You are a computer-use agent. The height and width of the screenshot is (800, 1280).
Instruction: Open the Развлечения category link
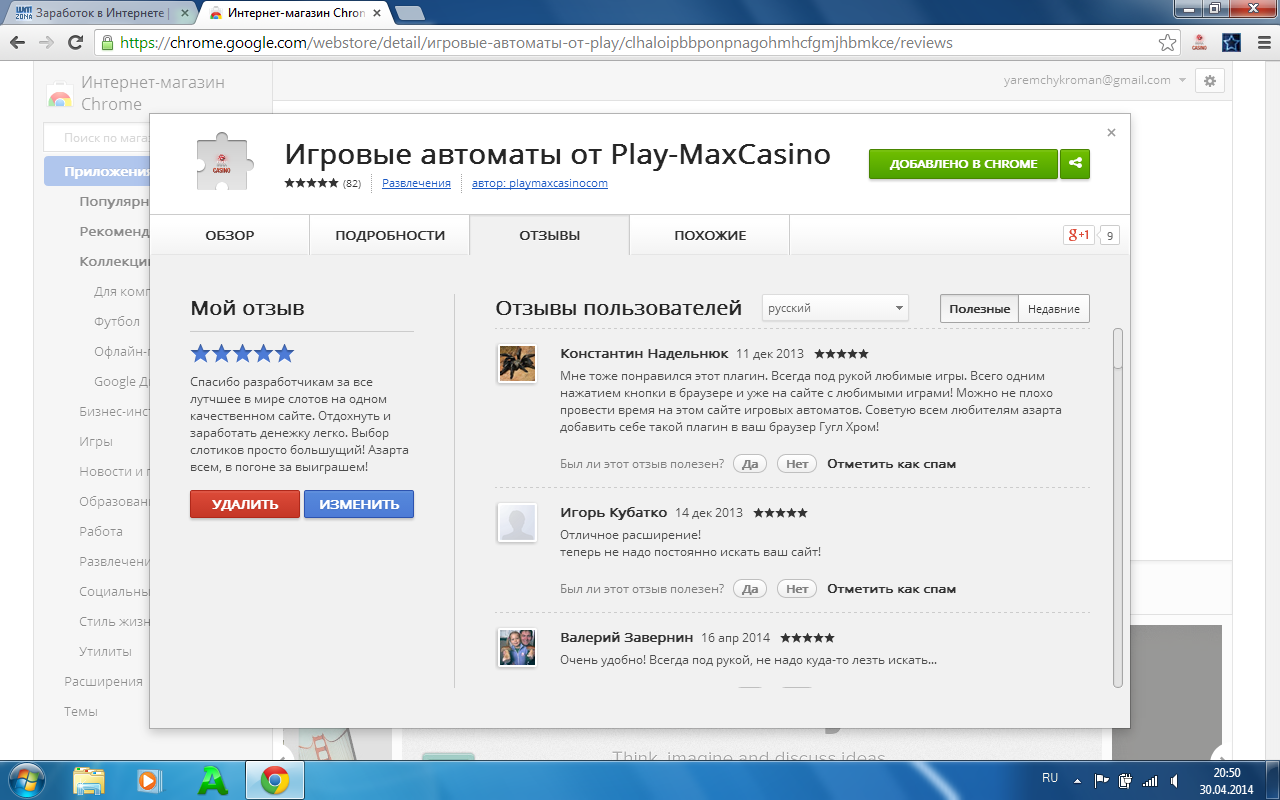pos(416,183)
